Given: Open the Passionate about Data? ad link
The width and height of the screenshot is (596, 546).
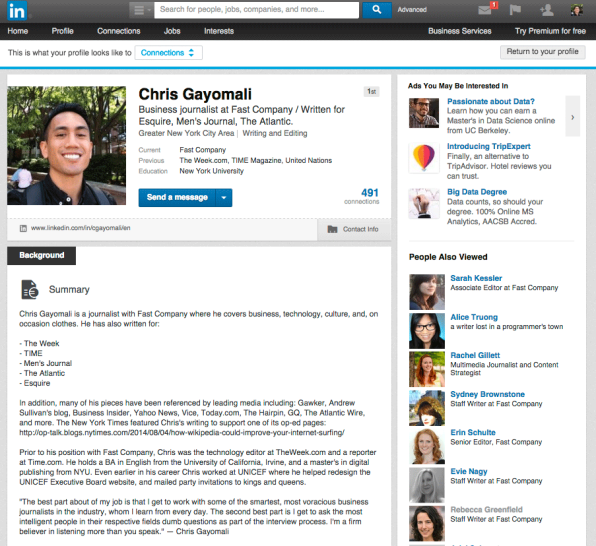Looking at the screenshot, I should [x=491, y=102].
